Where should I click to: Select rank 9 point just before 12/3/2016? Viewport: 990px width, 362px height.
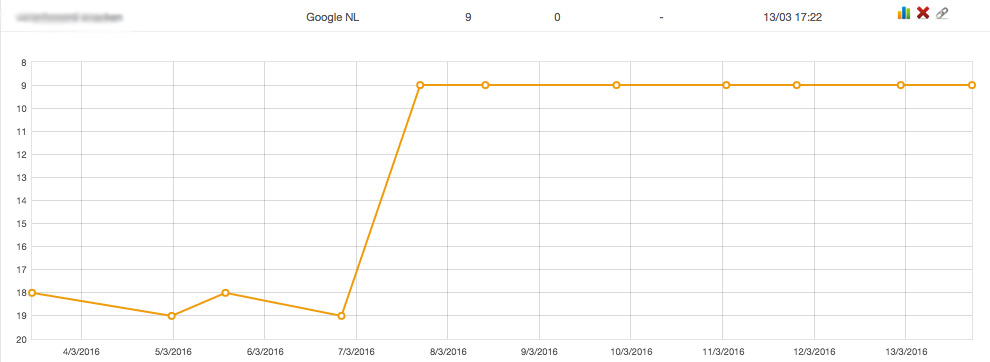click(797, 85)
